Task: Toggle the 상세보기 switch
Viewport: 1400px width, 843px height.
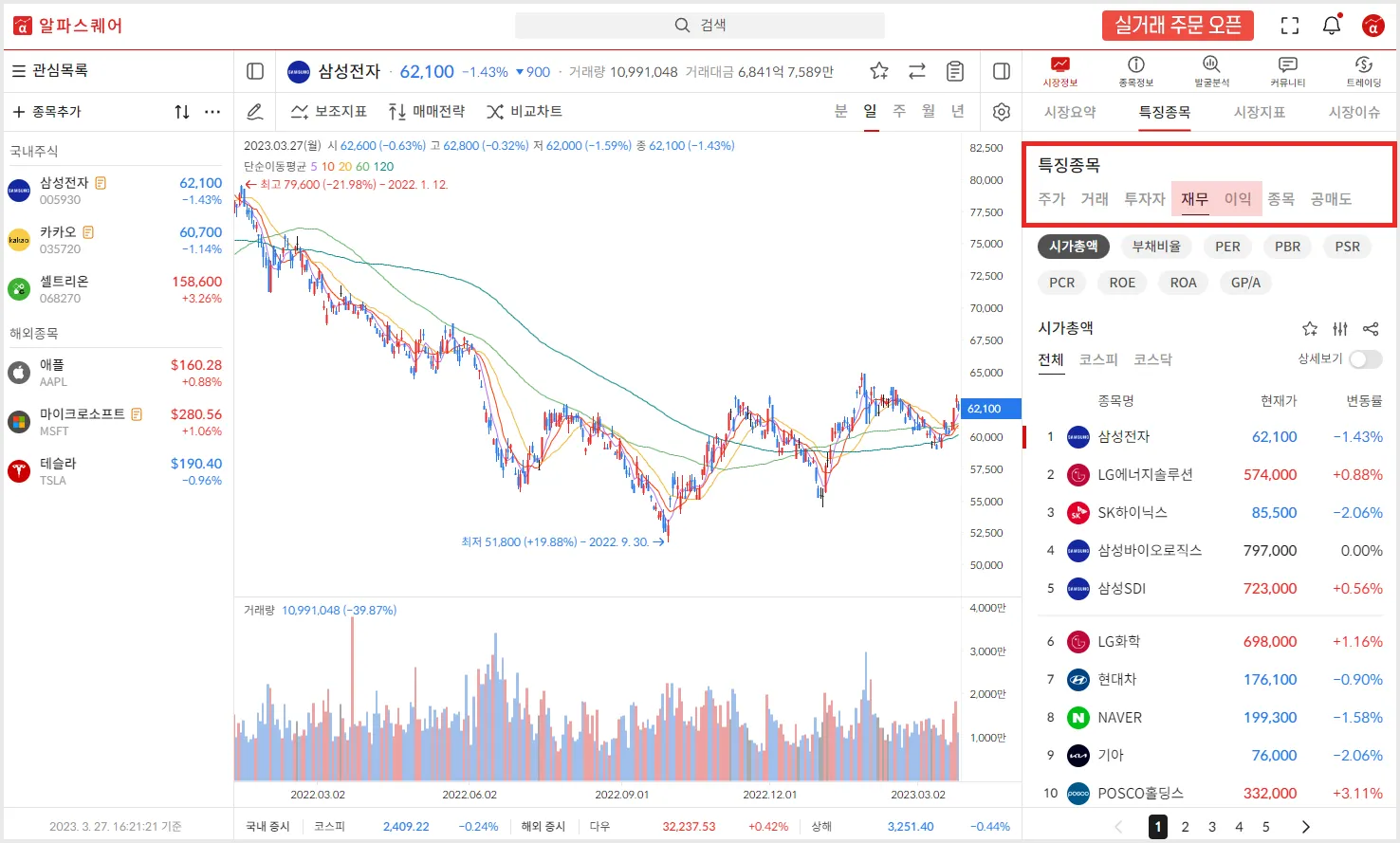Action: (1366, 359)
